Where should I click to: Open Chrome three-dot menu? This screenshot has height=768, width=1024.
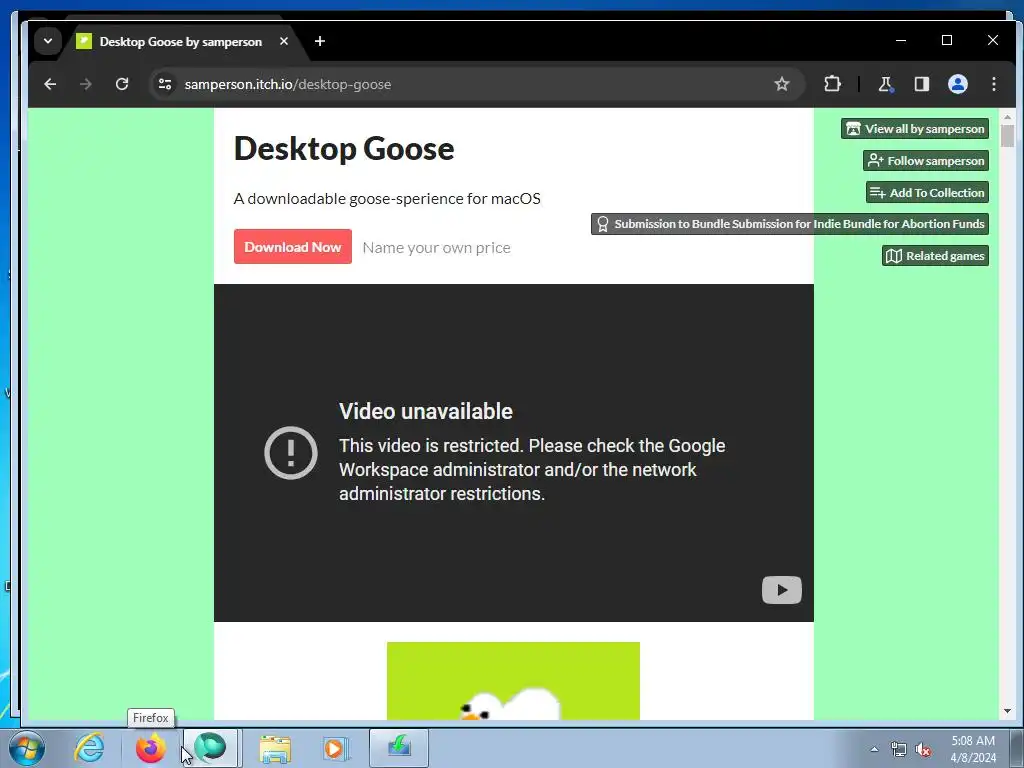point(994,84)
